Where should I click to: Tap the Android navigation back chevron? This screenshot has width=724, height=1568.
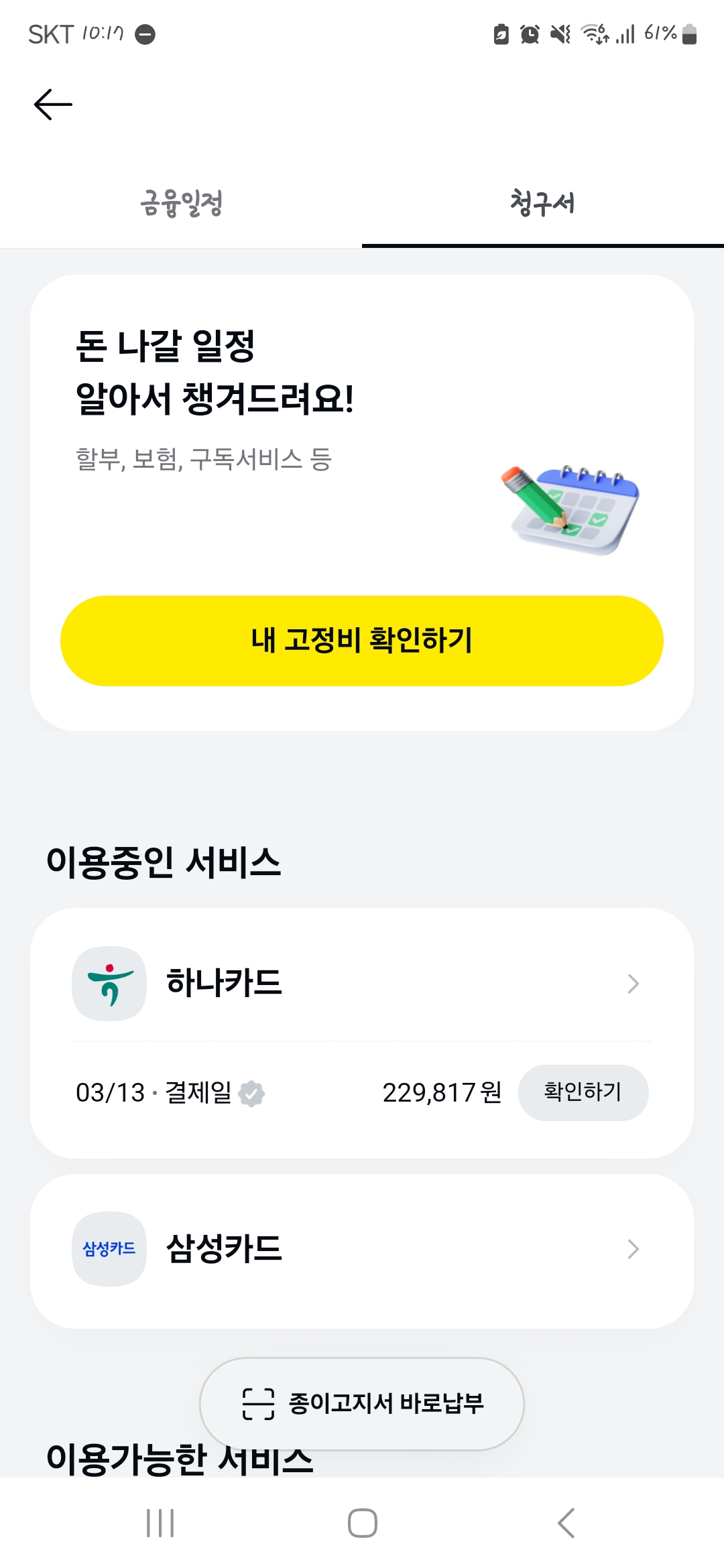(x=566, y=1523)
